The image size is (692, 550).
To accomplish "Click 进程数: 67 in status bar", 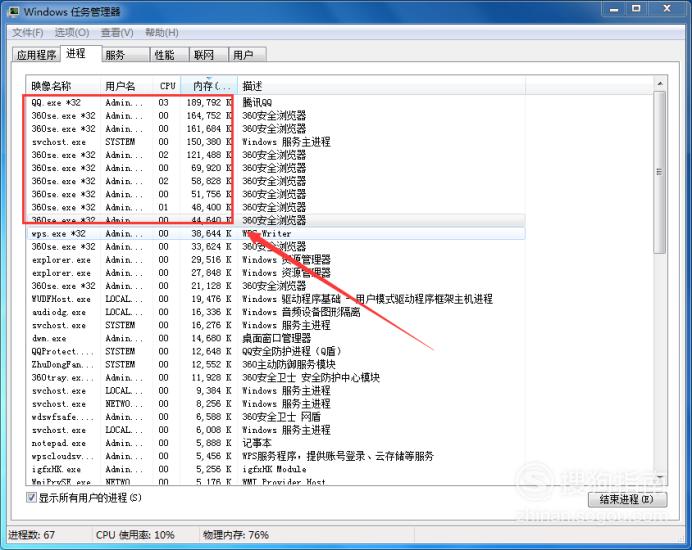I will (x=32, y=535).
